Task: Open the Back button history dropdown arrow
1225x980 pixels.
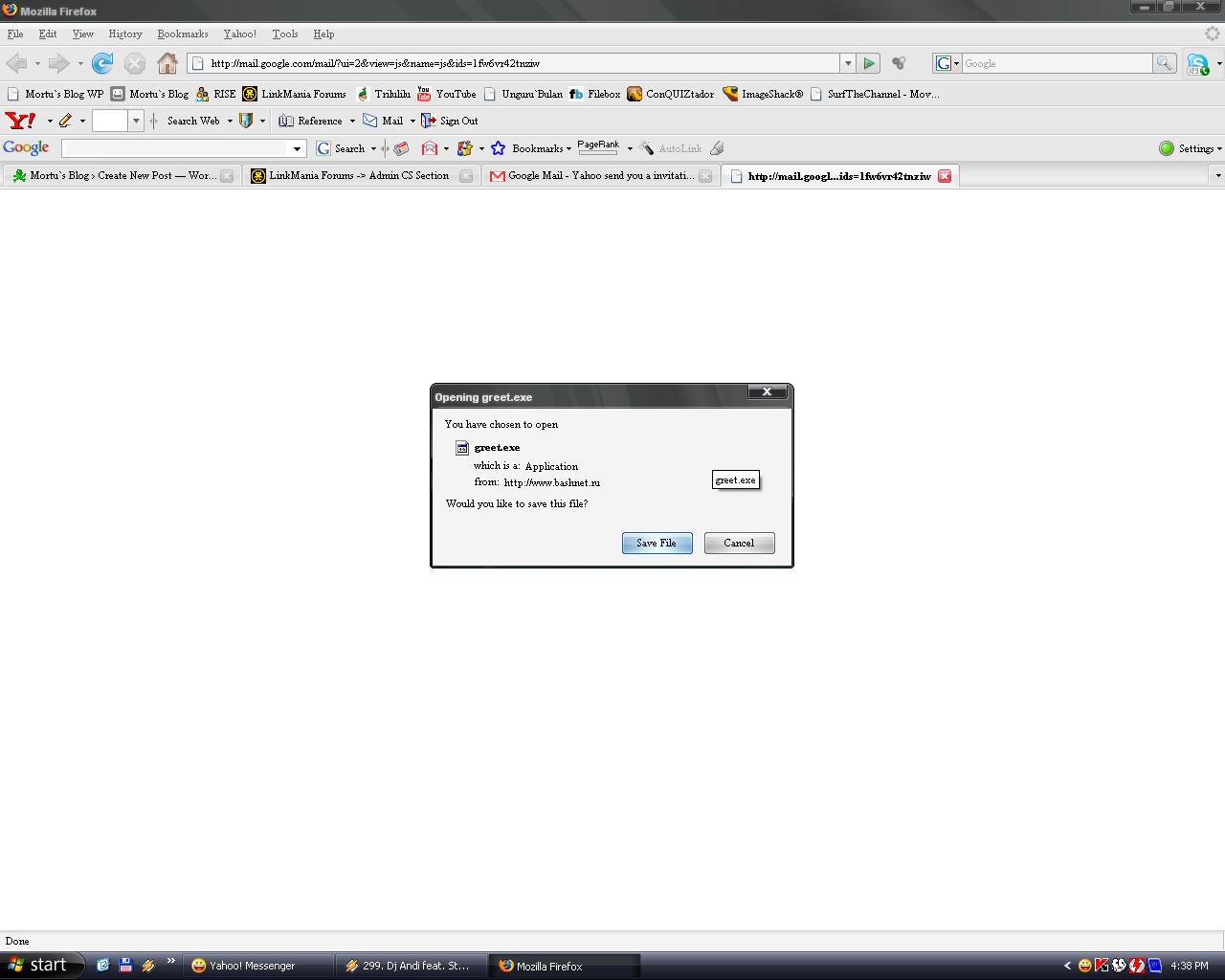Action: pos(37,64)
